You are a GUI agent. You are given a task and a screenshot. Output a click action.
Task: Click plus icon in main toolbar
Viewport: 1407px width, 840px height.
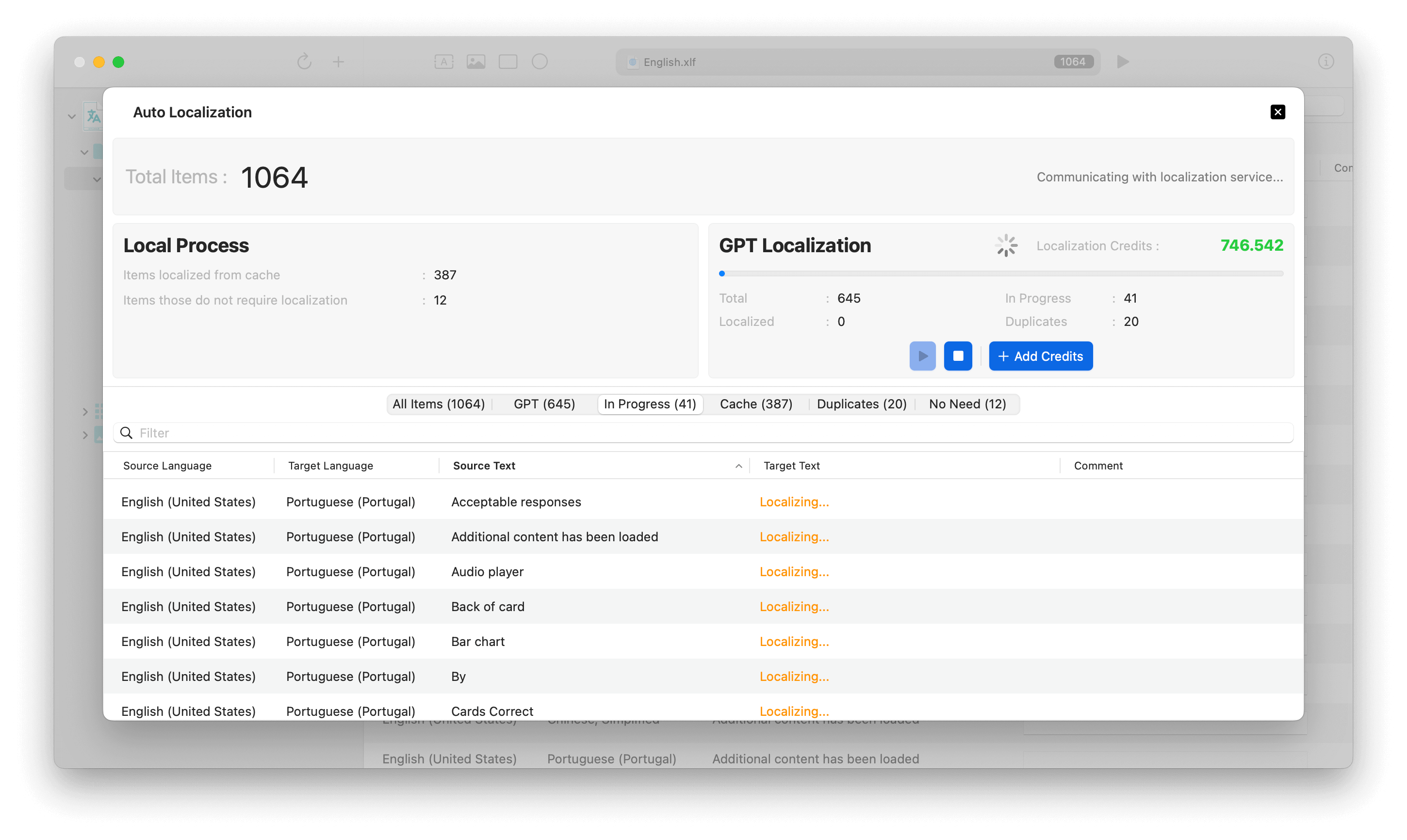[338, 62]
